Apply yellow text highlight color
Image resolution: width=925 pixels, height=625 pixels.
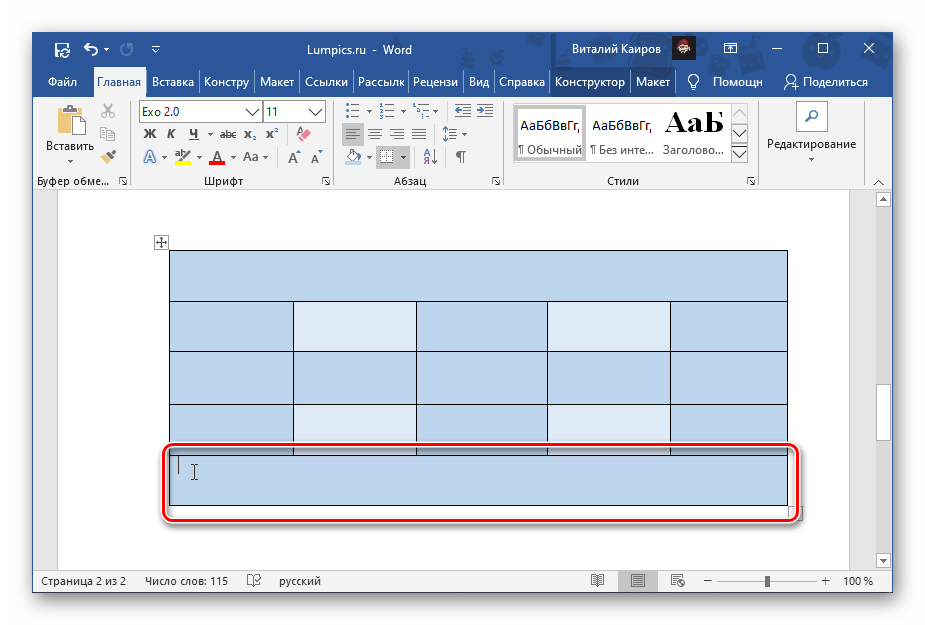click(x=183, y=157)
